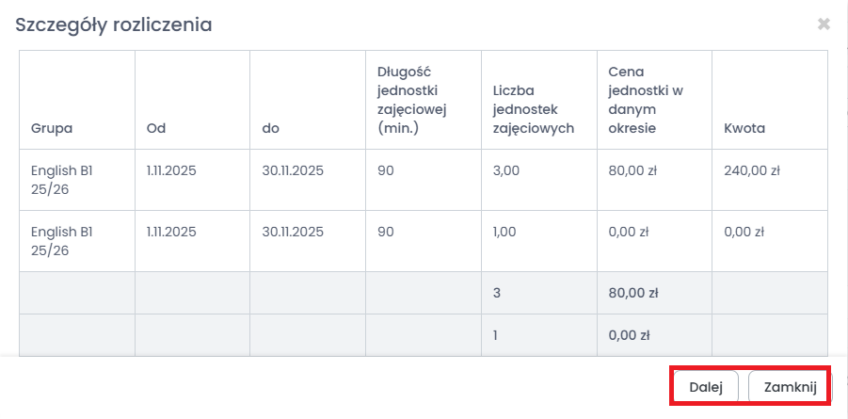Click the summary cell showing 1 unit

pos(497,337)
